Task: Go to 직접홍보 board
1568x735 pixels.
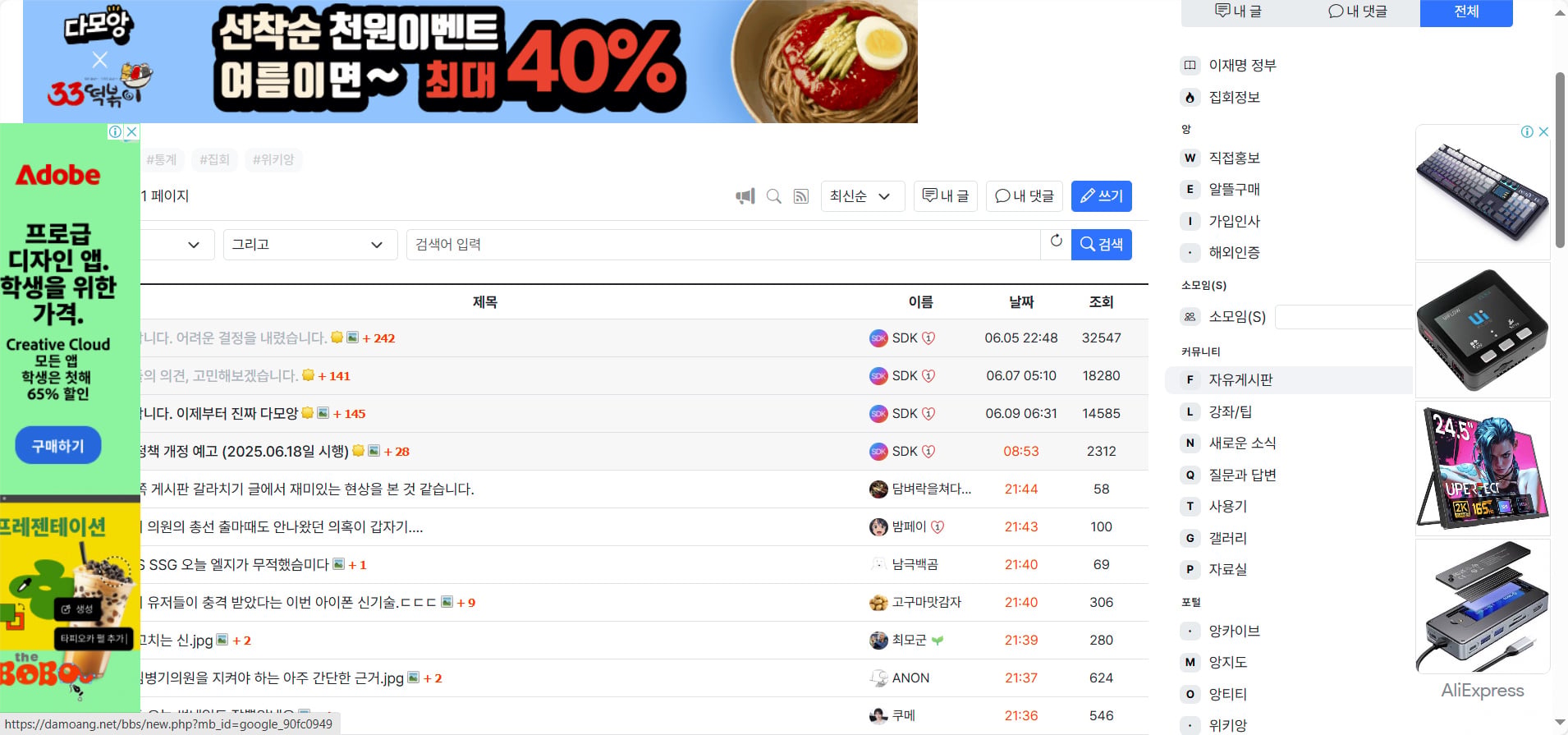Action: (x=1234, y=158)
